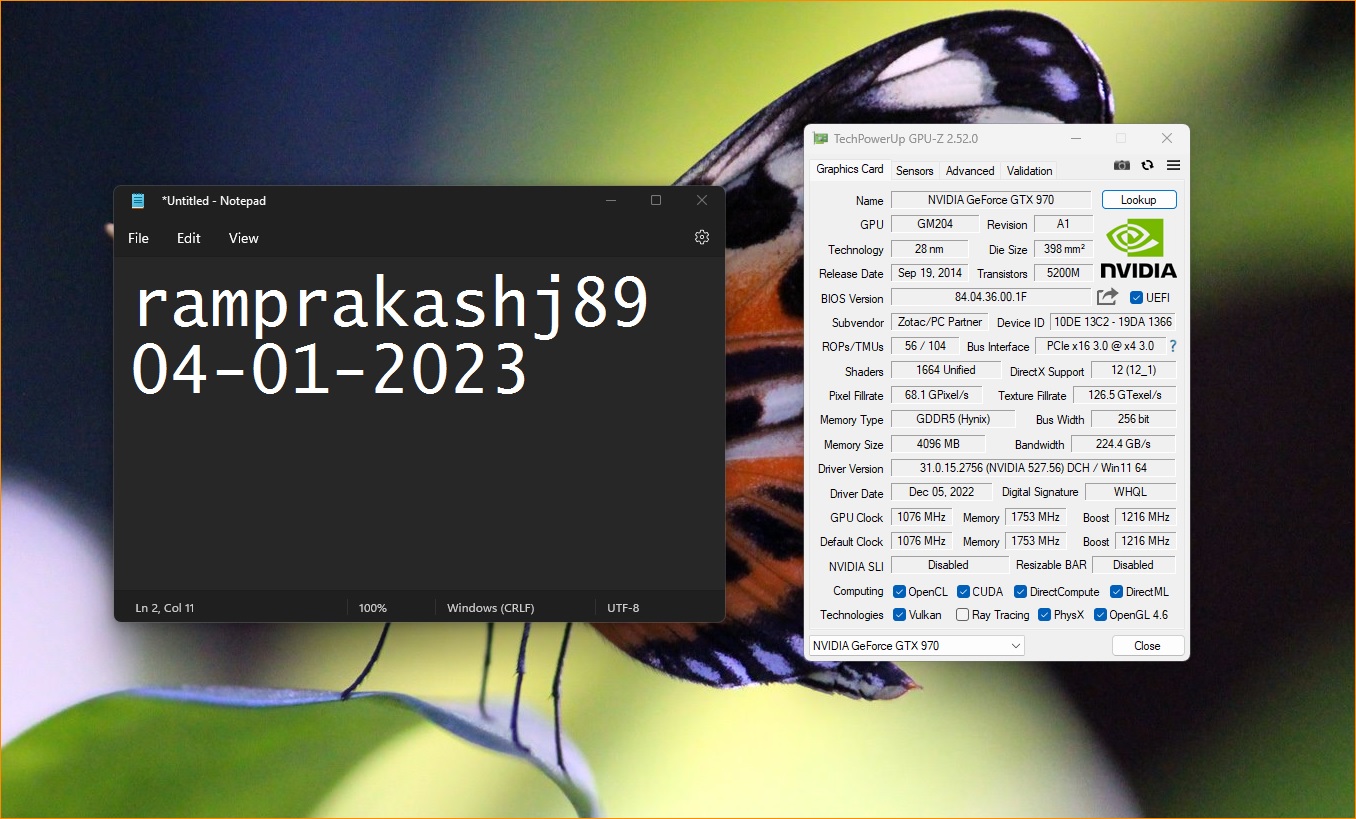Click the GPU-Z title bar app icon
Screen dimensions: 1356x819
click(x=820, y=139)
